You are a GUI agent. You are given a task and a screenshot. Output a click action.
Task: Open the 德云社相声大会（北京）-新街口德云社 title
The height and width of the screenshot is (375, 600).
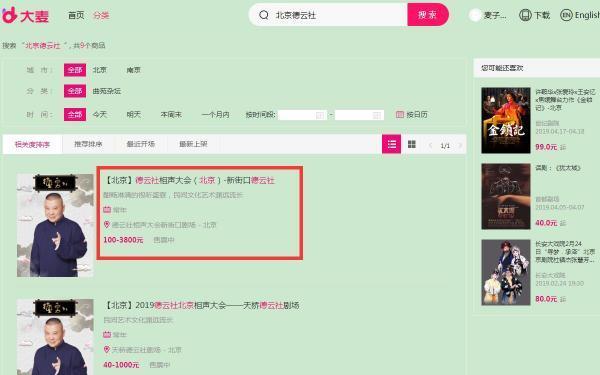point(190,180)
